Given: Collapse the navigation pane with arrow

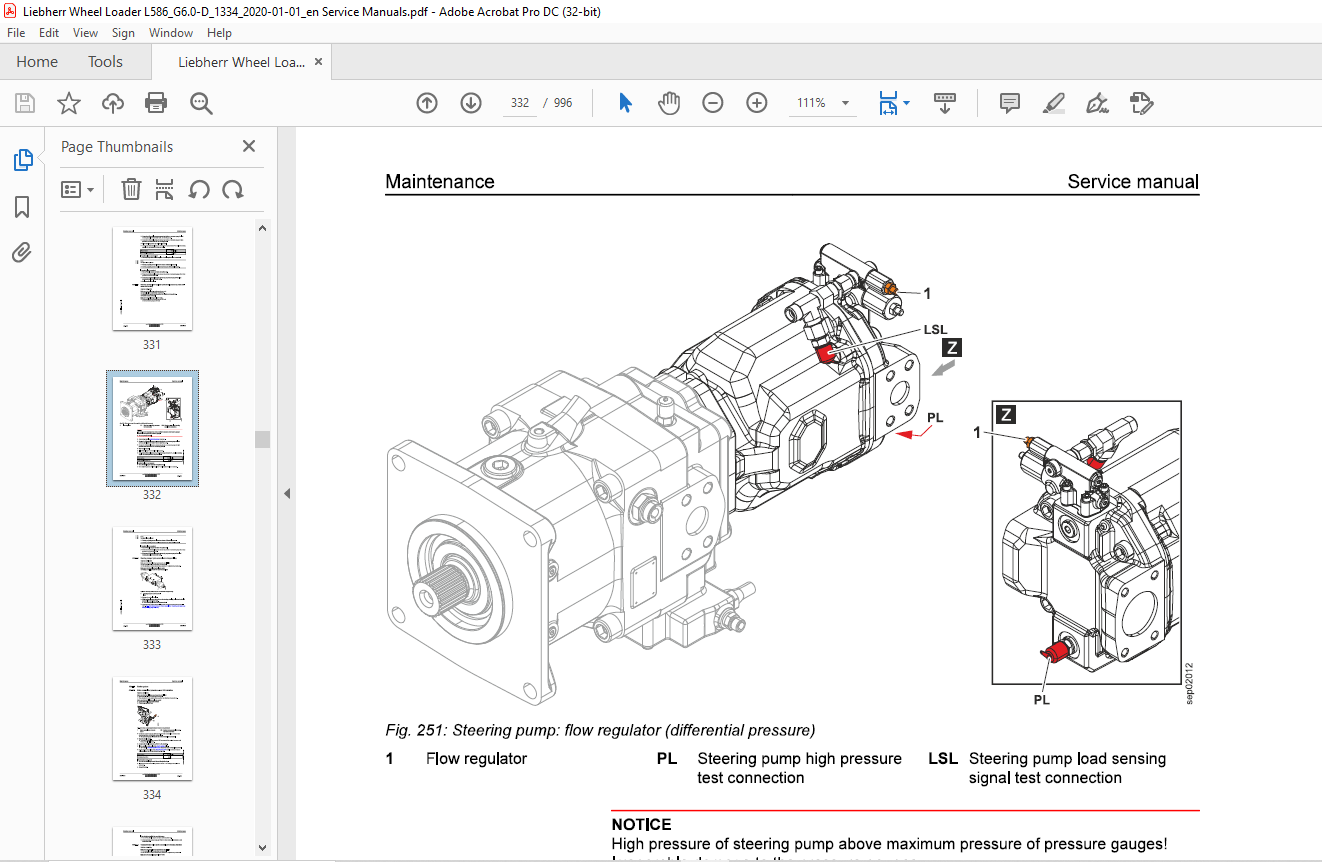Looking at the screenshot, I should point(287,493).
